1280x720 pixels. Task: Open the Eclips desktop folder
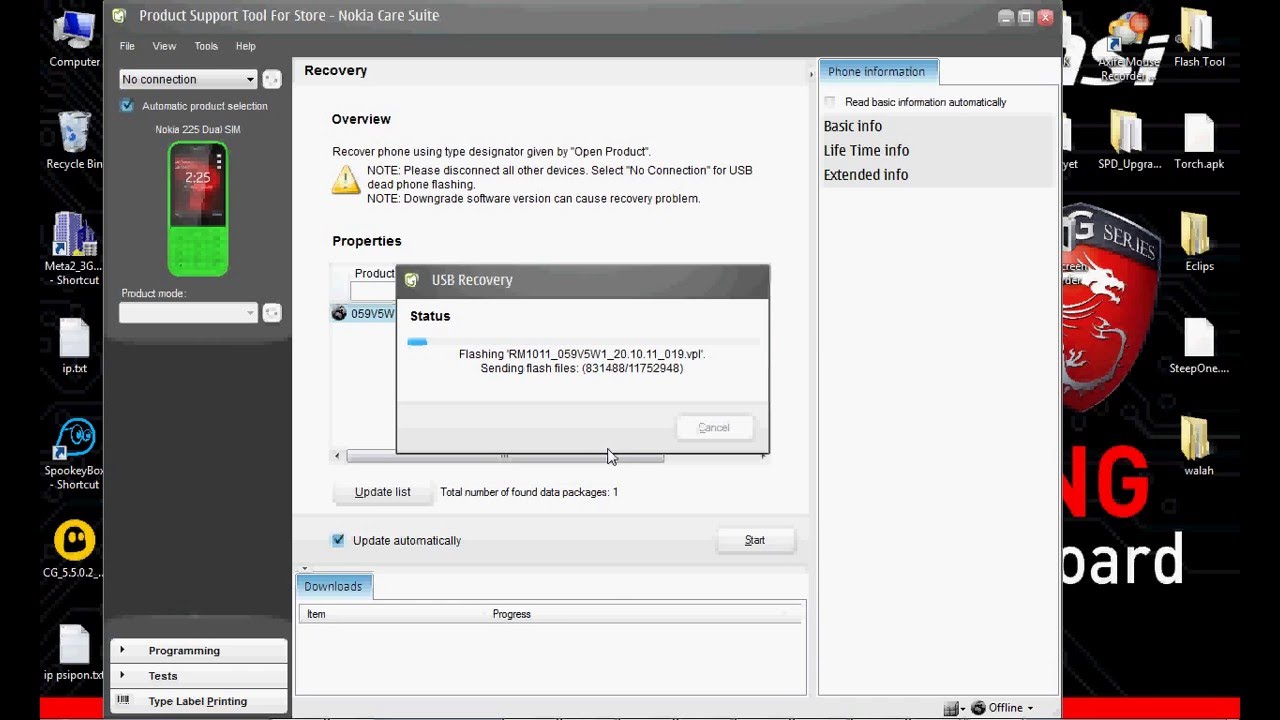pyautogui.click(x=1199, y=242)
